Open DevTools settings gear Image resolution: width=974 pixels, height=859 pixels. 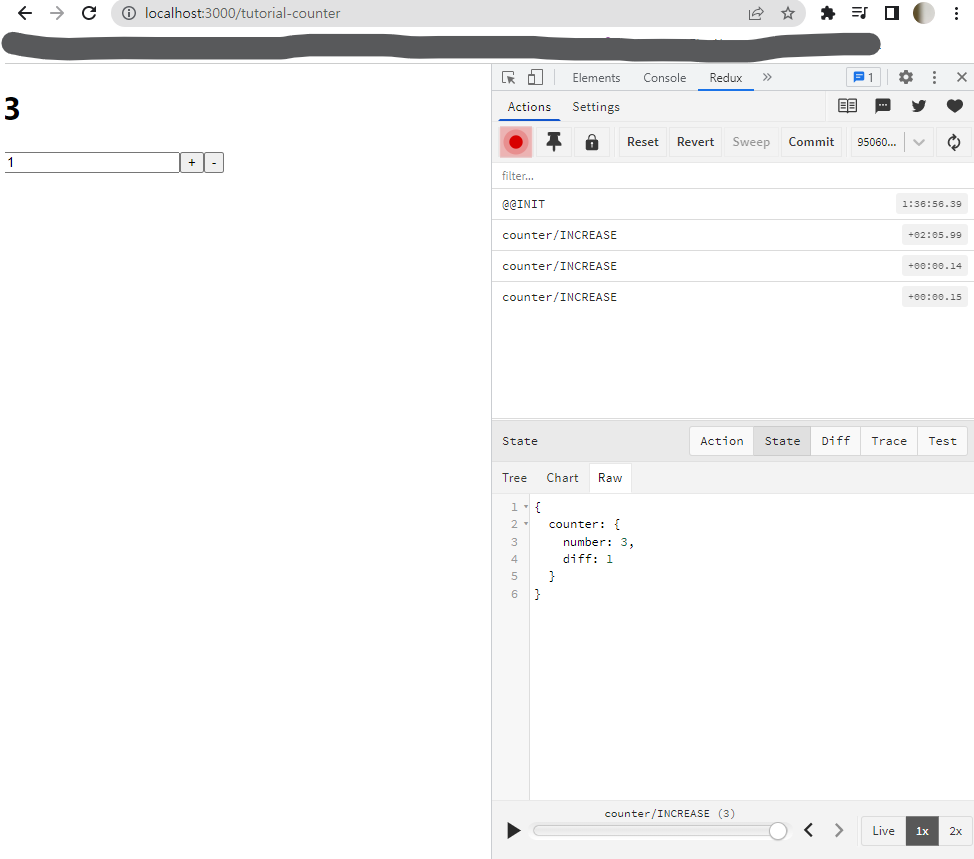(x=906, y=78)
